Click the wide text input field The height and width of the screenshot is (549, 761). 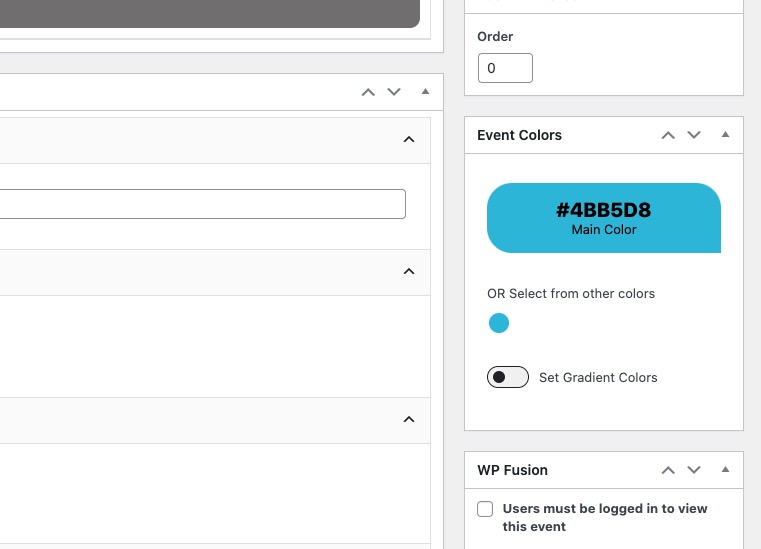click(x=202, y=204)
